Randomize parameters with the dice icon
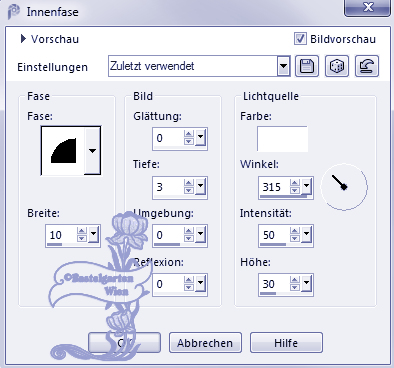 [337, 66]
